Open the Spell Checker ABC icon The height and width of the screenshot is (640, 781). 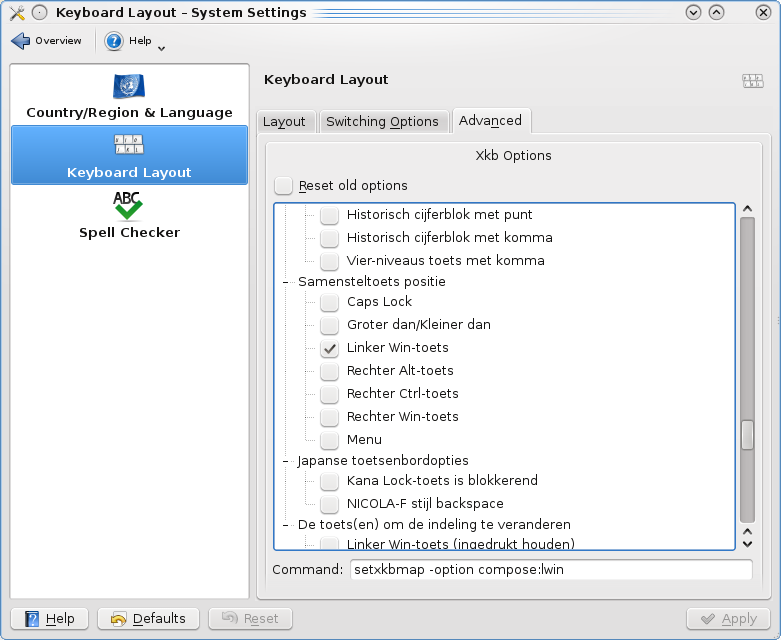(x=128, y=205)
